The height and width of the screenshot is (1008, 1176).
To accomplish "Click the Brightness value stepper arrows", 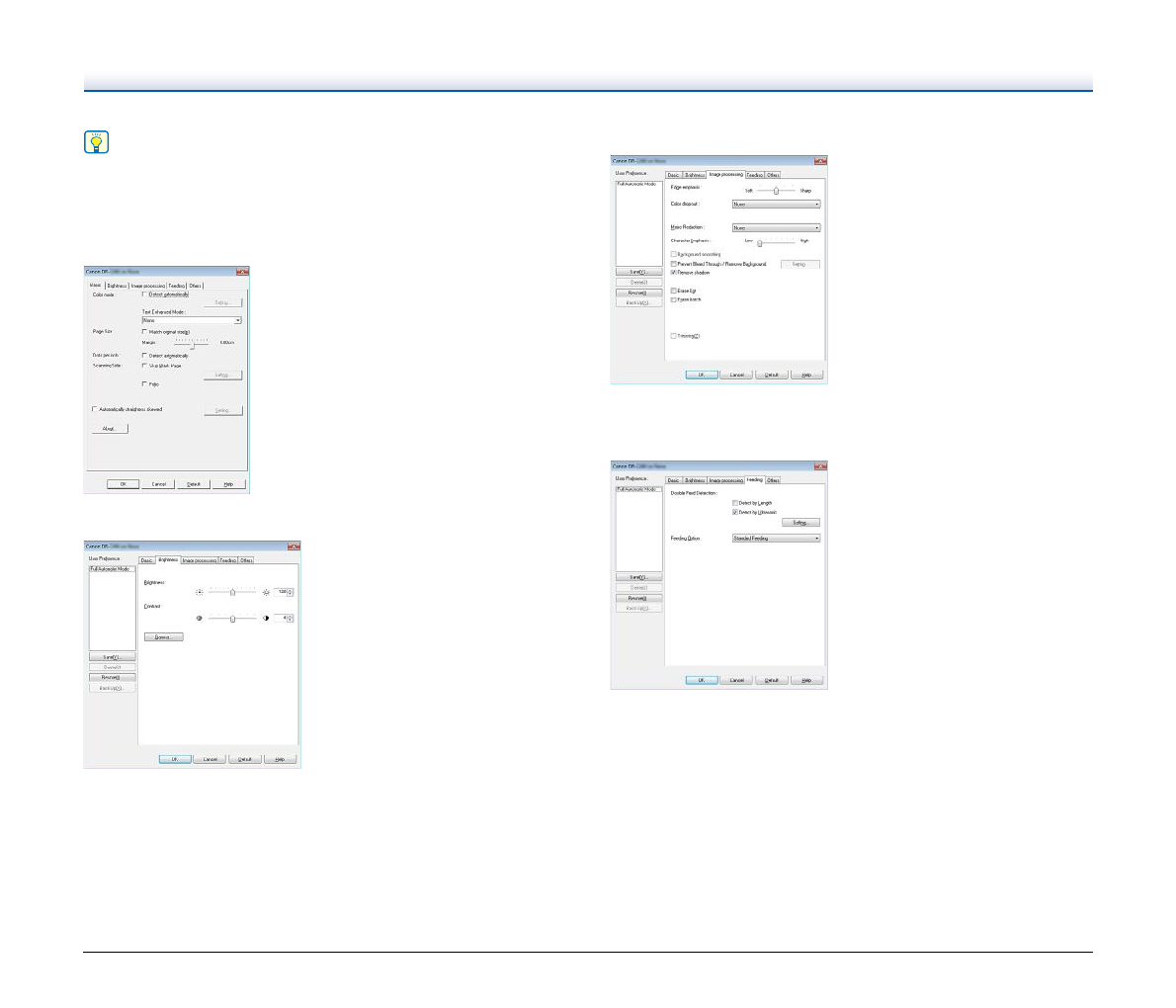I will [291, 592].
